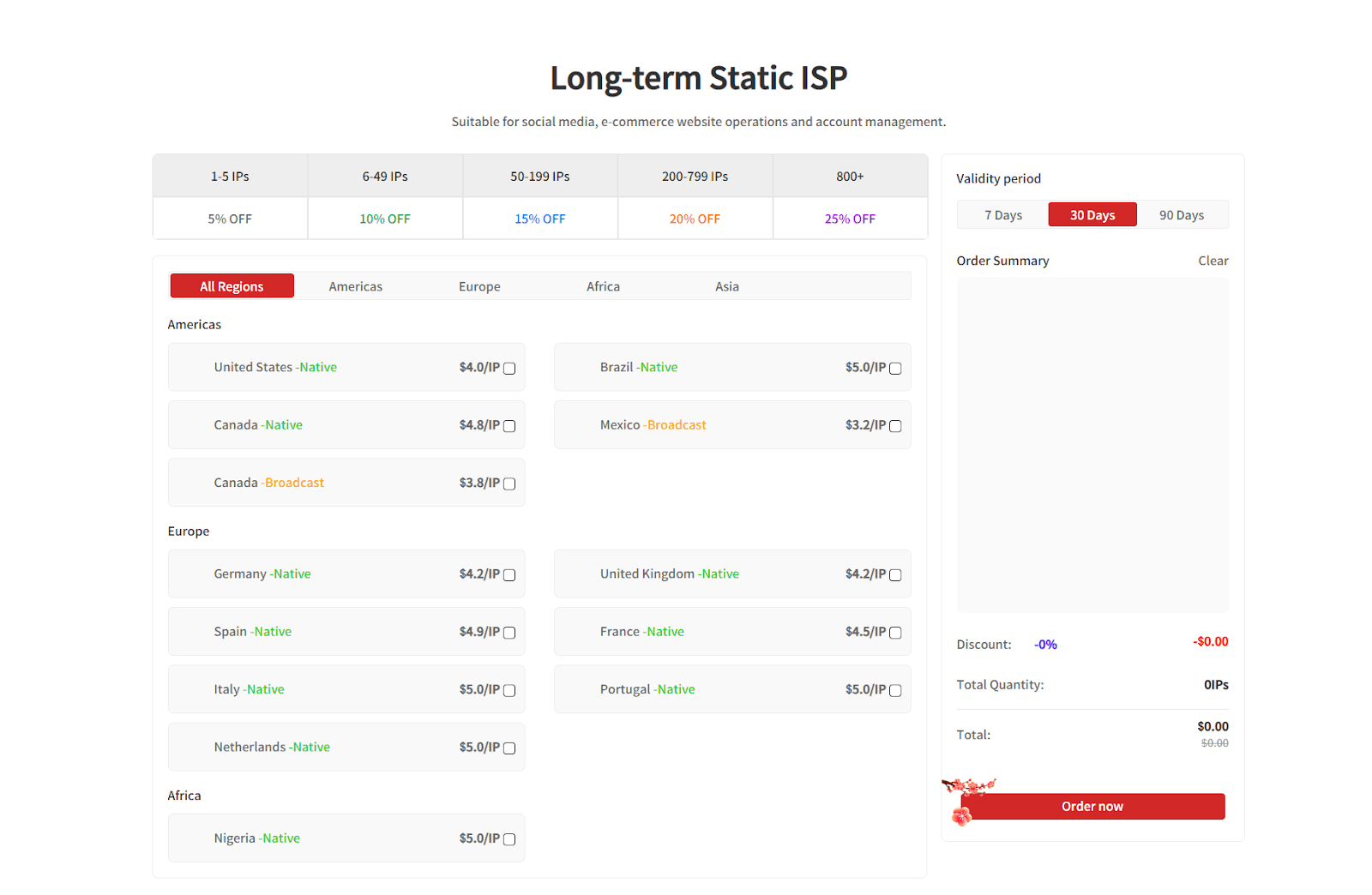Enable the Portugal Native checkbox
This screenshot has width=1372, height=895.
(895, 691)
